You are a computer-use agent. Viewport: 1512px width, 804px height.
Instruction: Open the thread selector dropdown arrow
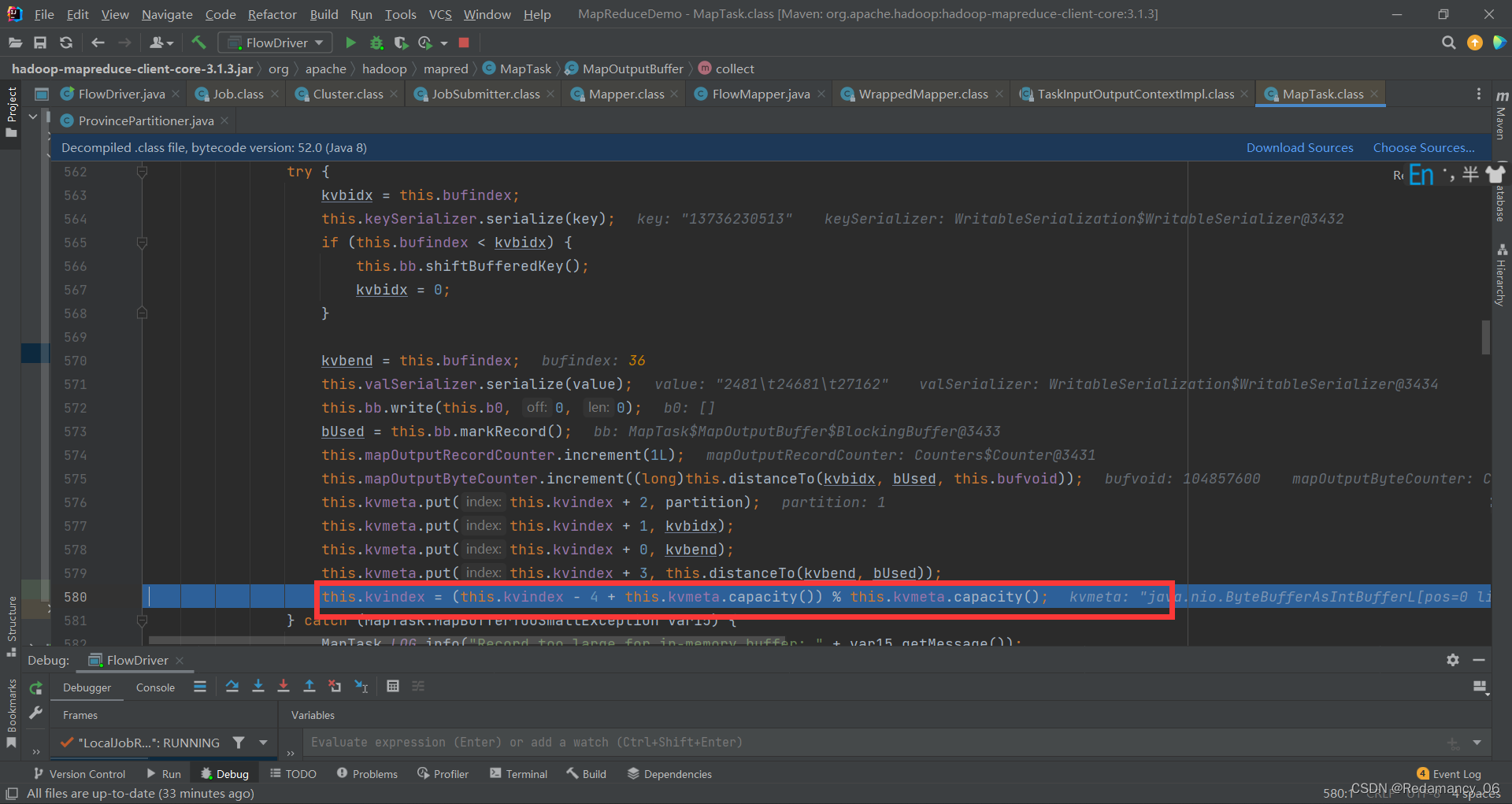click(263, 743)
